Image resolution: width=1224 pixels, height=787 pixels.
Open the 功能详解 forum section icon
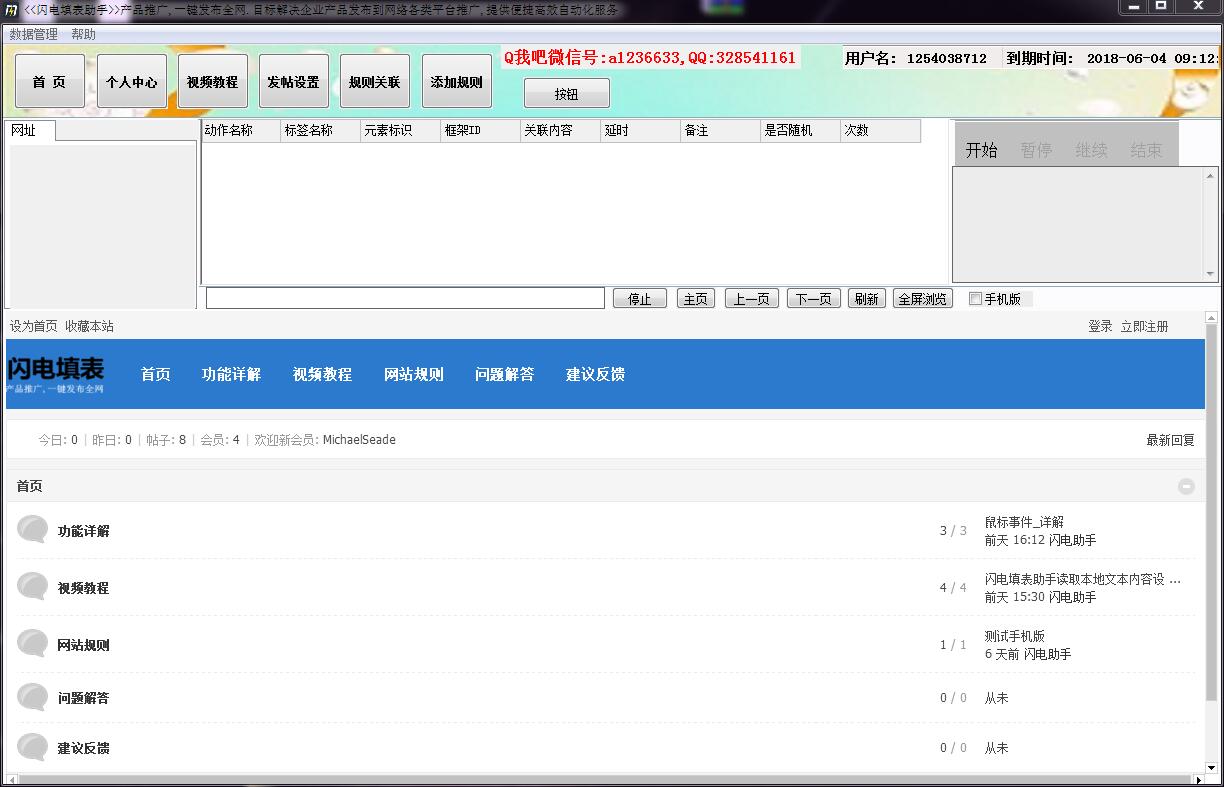[x=31, y=529]
